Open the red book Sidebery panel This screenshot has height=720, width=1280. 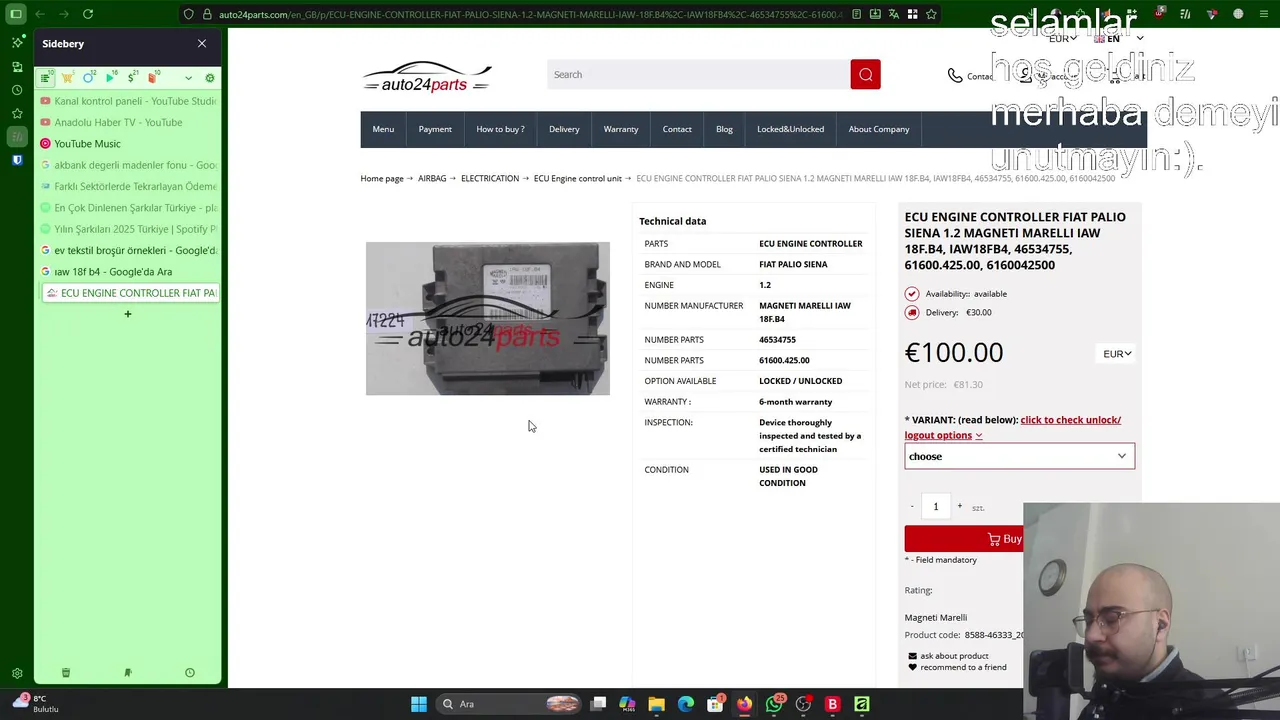[153, 78]
